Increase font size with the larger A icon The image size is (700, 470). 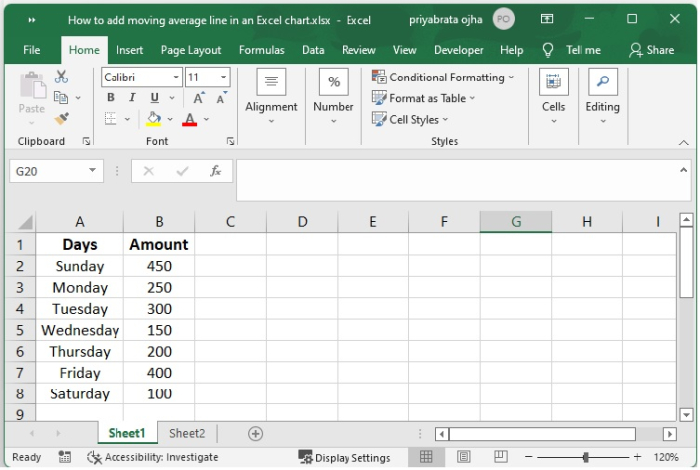point(199,98)
